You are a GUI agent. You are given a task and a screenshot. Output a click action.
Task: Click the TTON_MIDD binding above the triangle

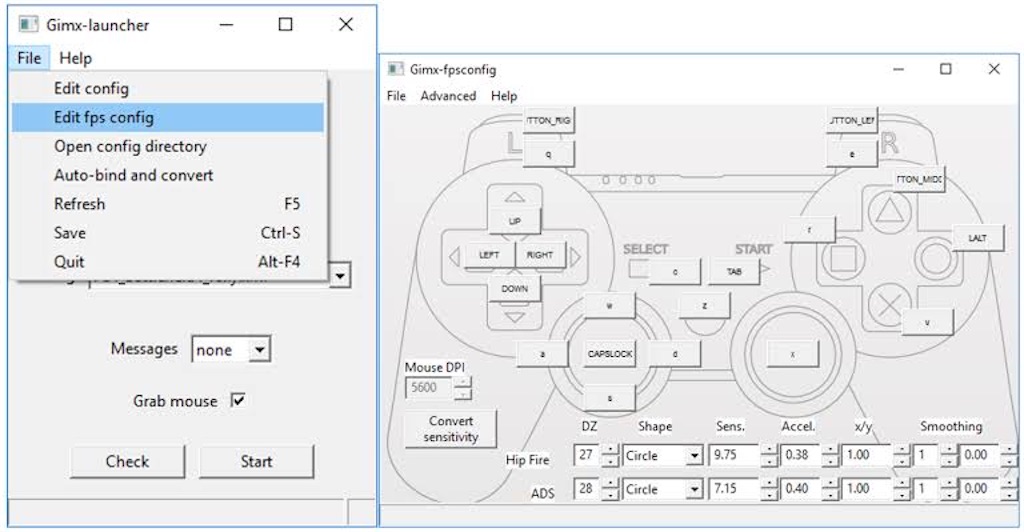coord(919,180)
